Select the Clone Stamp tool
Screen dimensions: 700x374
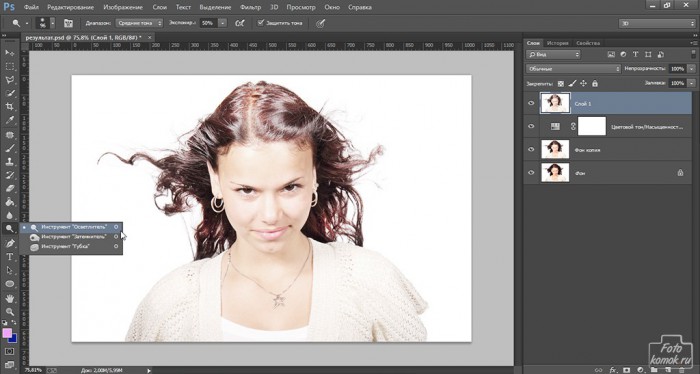[x=9, y=162]
